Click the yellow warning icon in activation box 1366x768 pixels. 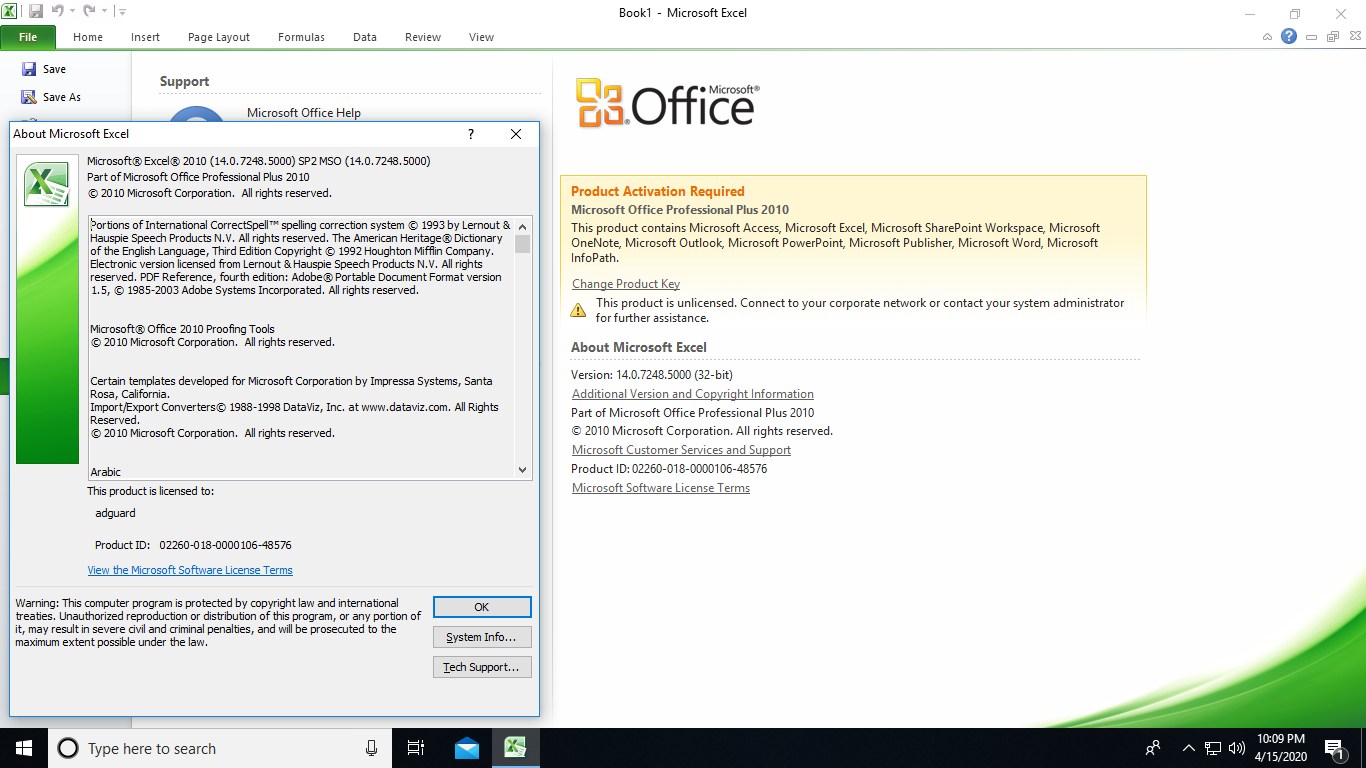click(x=578, y=310)
